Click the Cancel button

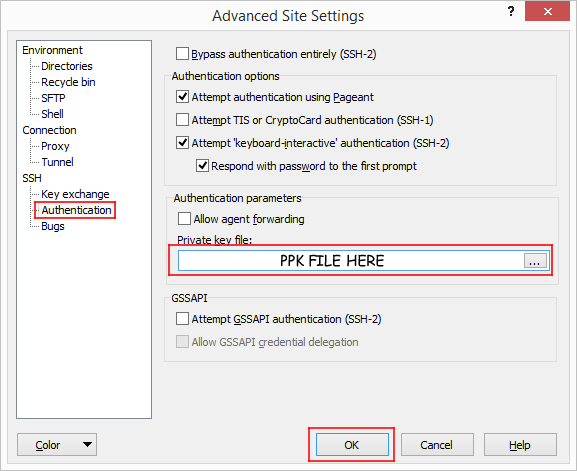437,445
